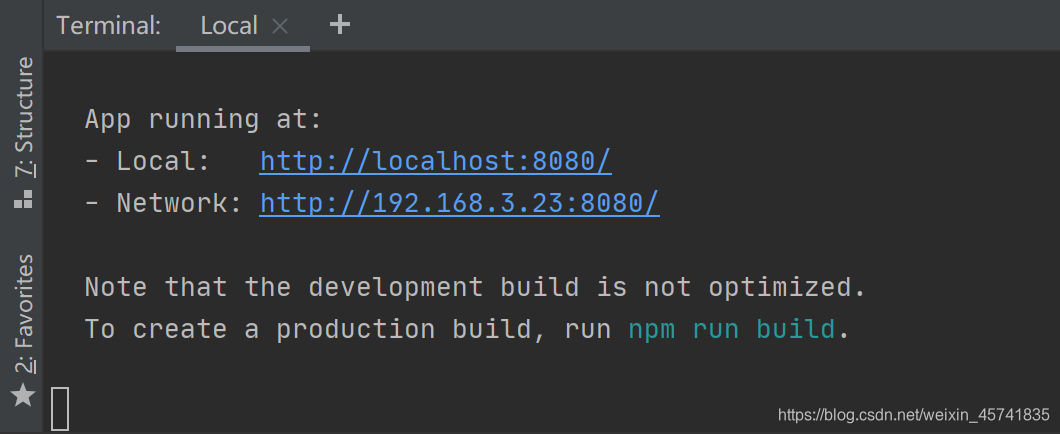Open the Structure tool window
The image size is (1060, 434).
[24, 117]
